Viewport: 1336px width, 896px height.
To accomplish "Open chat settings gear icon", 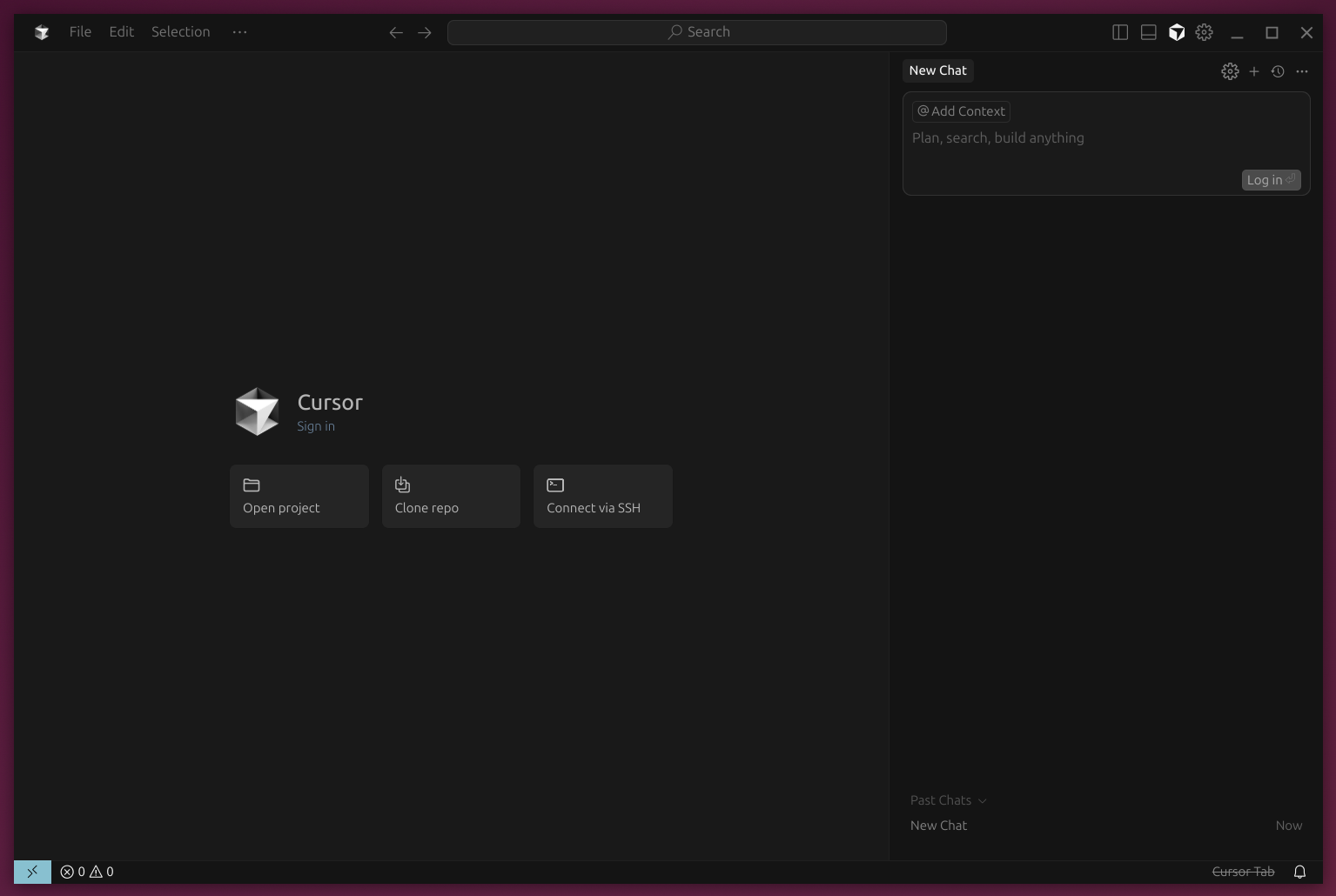I will coord(1230,71).
